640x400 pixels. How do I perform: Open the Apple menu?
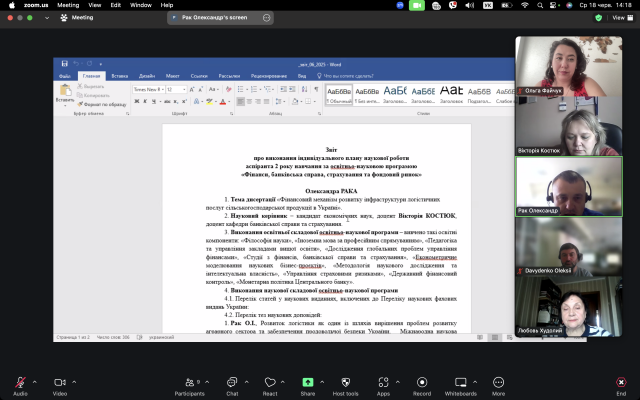point(12,5)
